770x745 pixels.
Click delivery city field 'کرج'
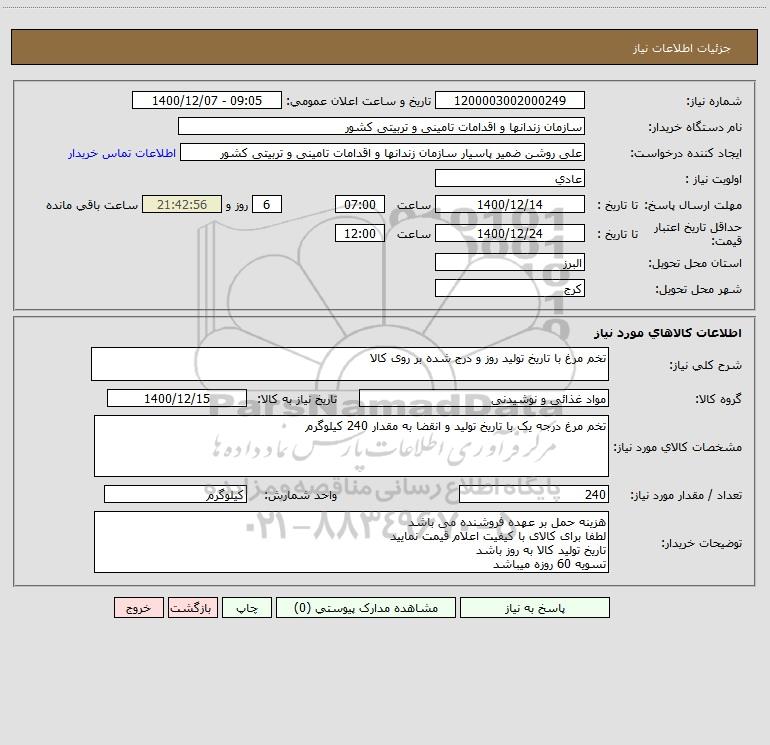(x=510, y=288)
